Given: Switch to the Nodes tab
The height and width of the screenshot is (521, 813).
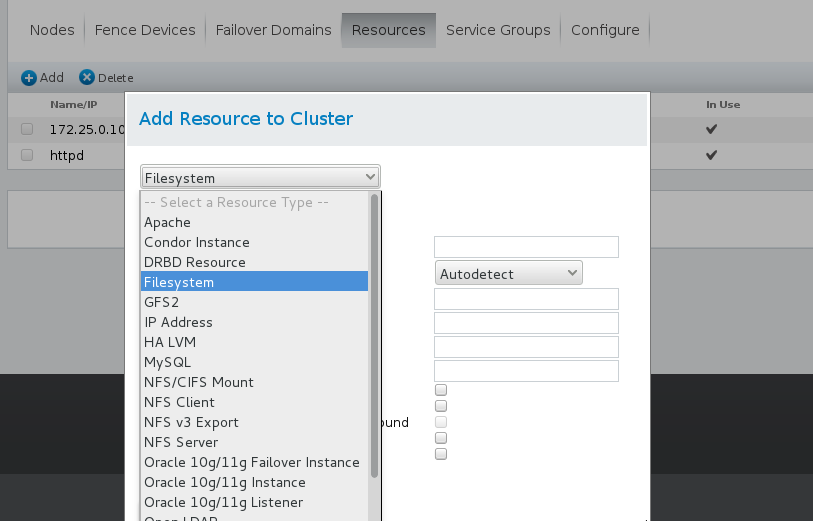Looking at the screenshot, I should point(52,30).
